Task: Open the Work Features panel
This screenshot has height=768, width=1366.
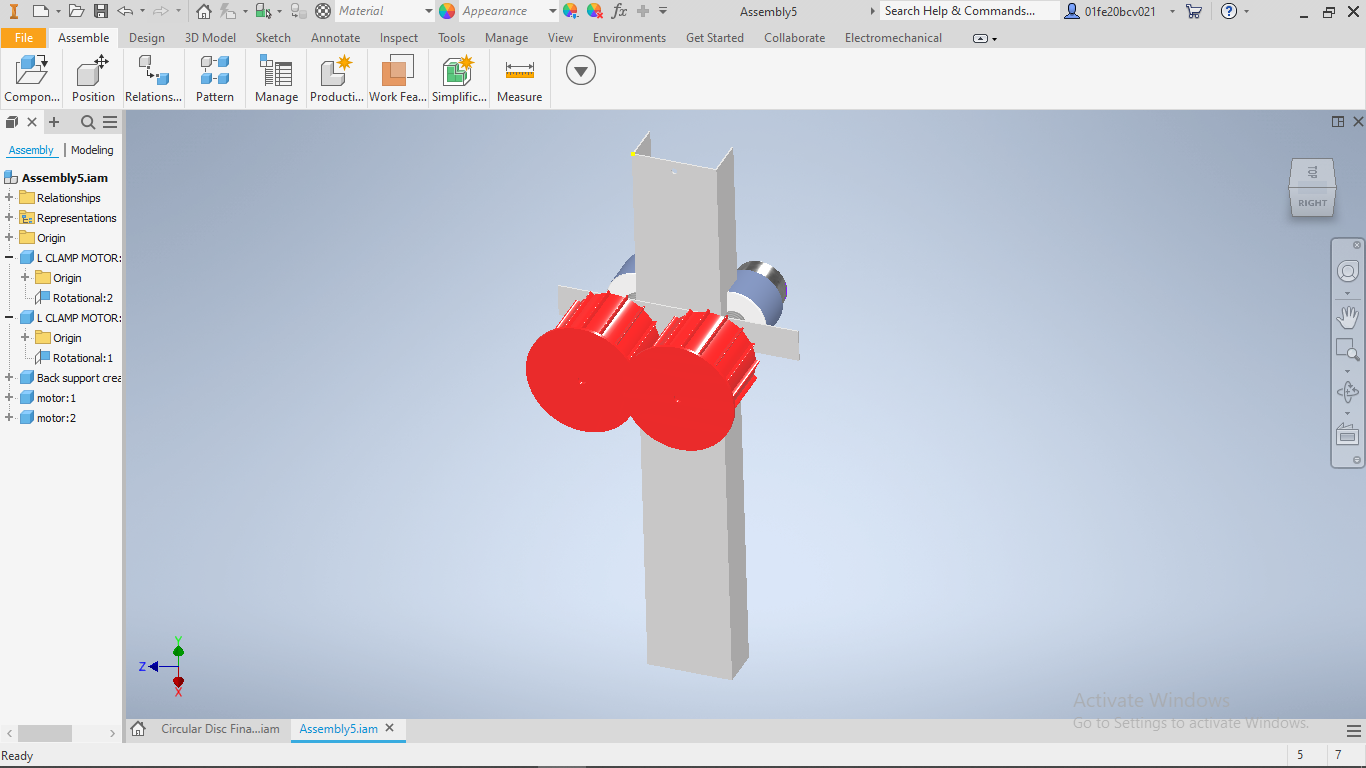Action: coord(397,80)
